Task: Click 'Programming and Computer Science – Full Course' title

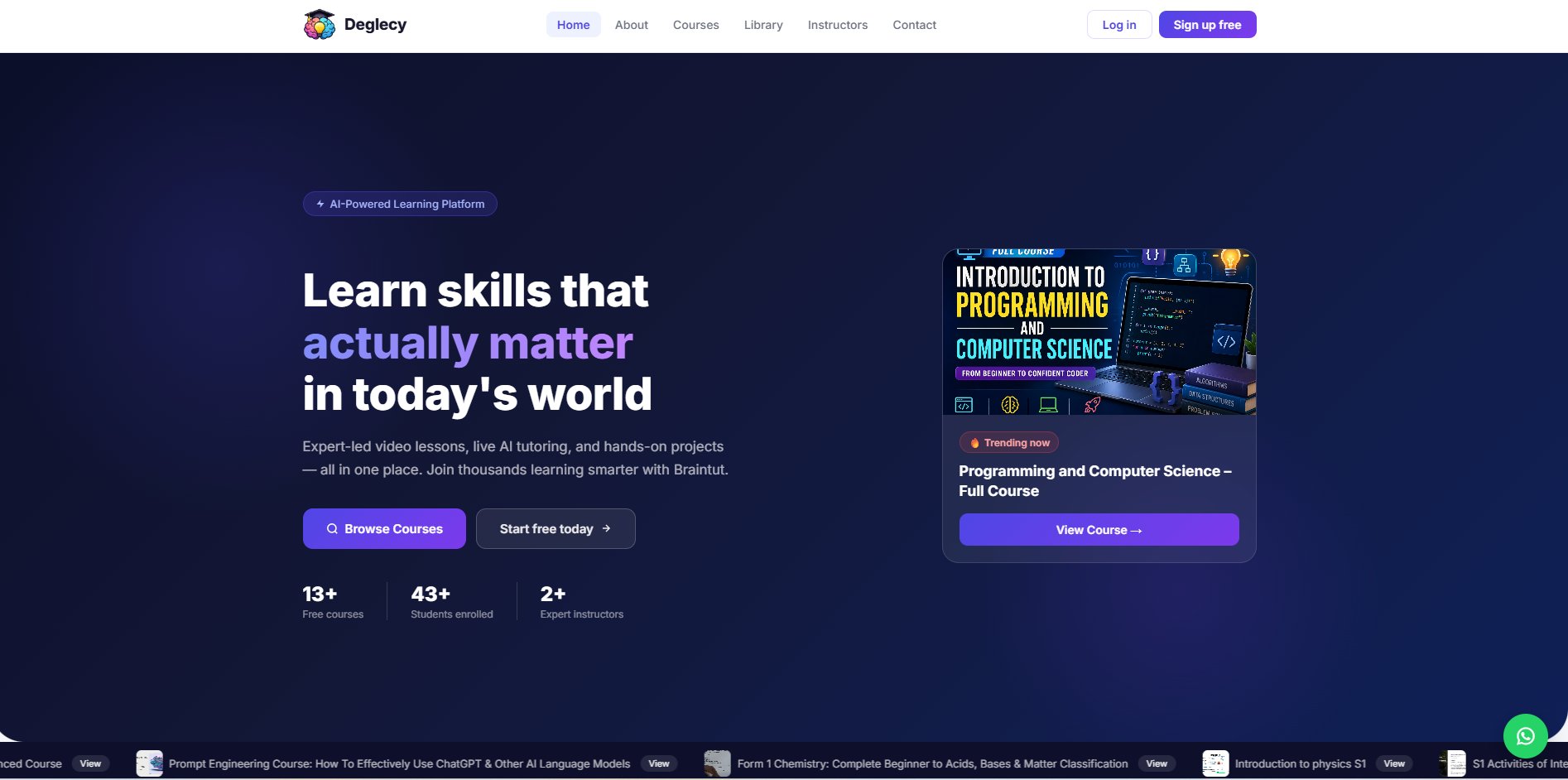Action: (1095, 481)
